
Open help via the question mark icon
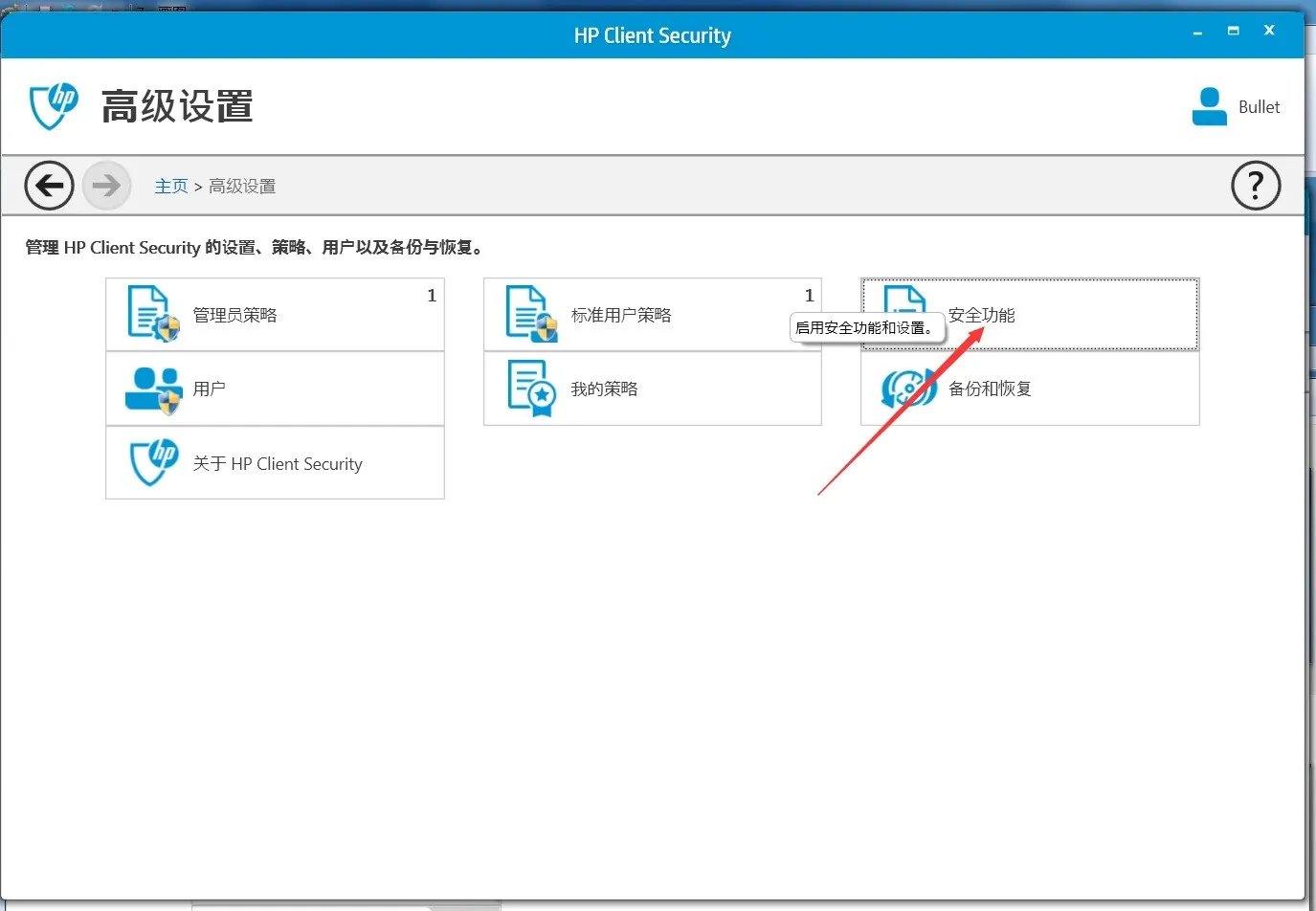coord(1255,186)
